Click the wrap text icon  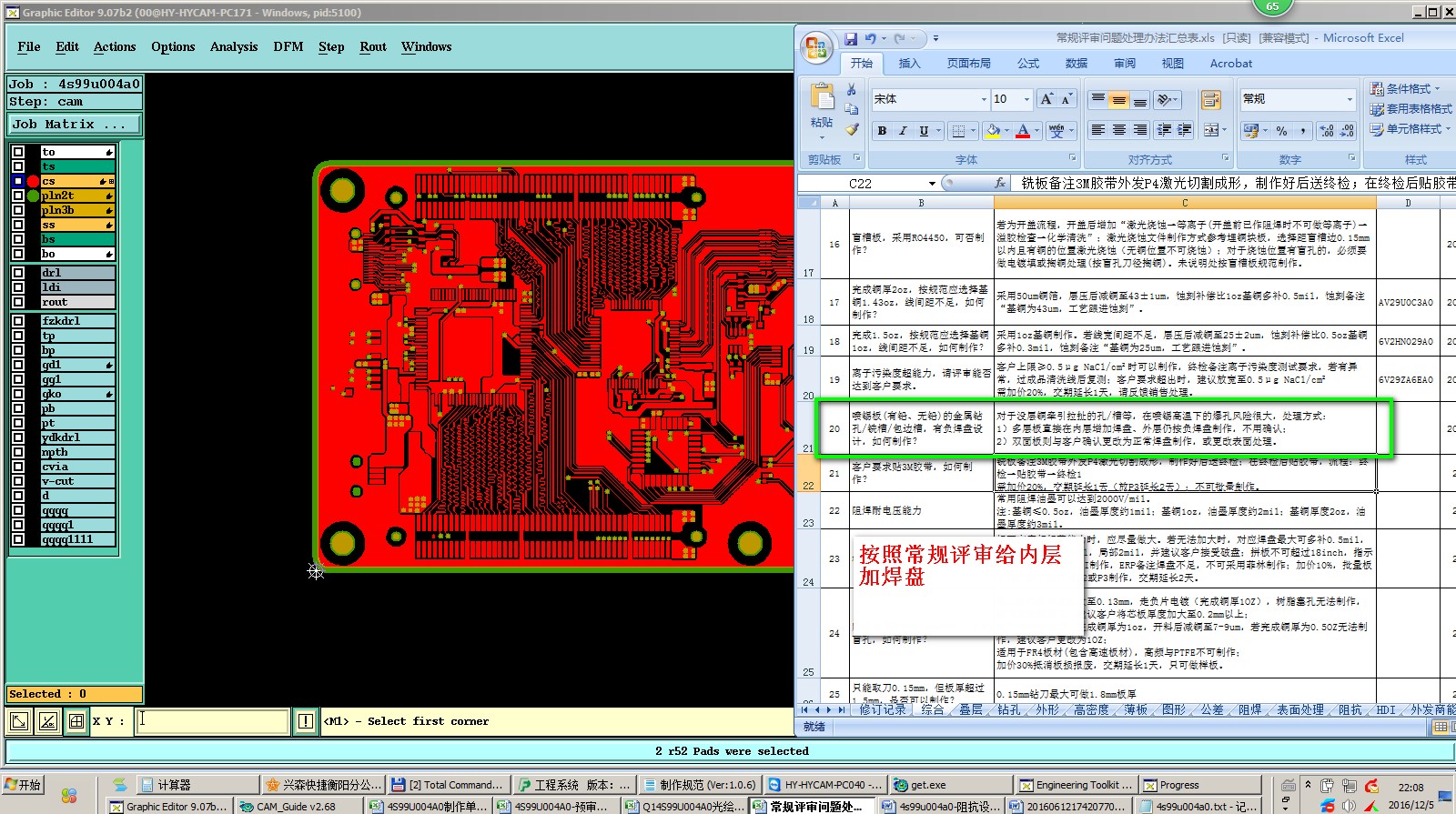(1210, 99)
